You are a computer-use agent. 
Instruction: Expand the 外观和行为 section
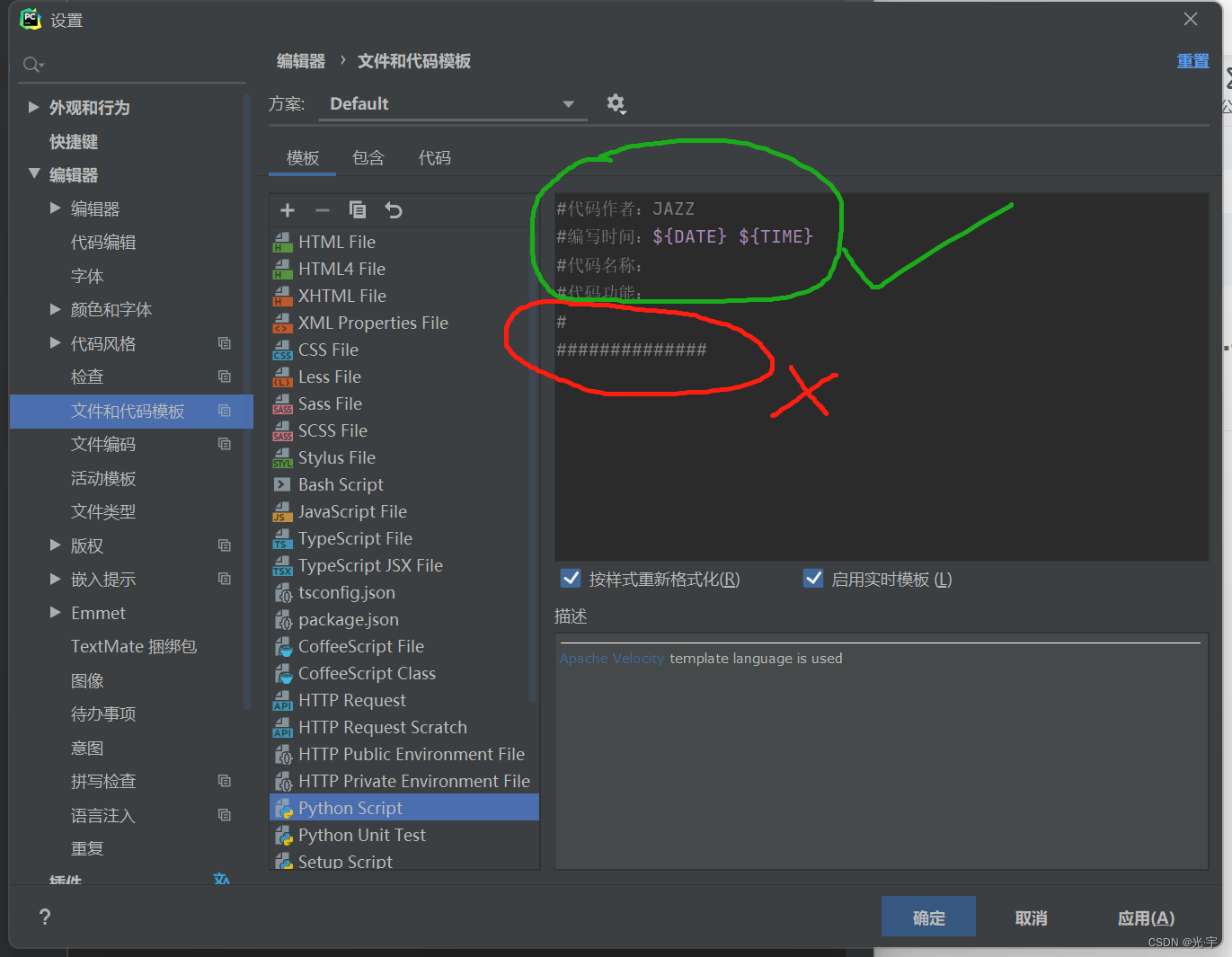pos(33,107)
